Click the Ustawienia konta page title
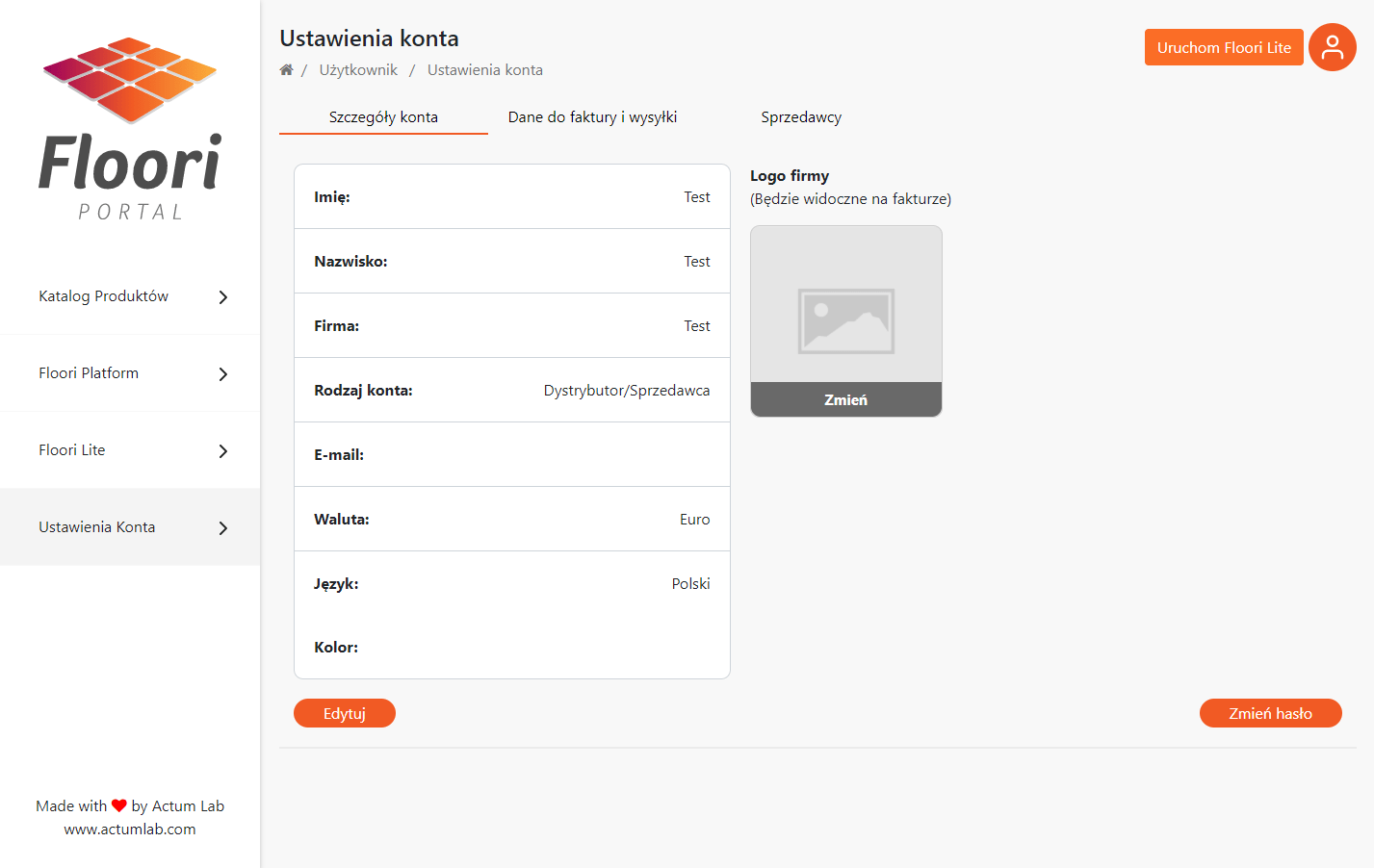The image size is (1374, 868). [370, 38]
